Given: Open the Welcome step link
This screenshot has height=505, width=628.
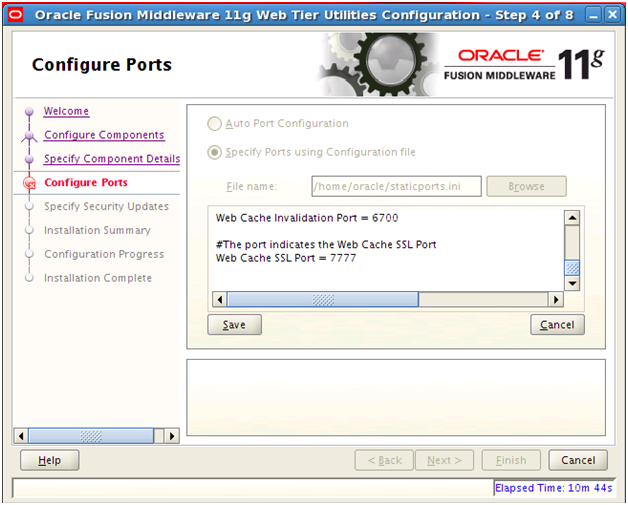Looking at the screenshot, I should click(66, 111).
